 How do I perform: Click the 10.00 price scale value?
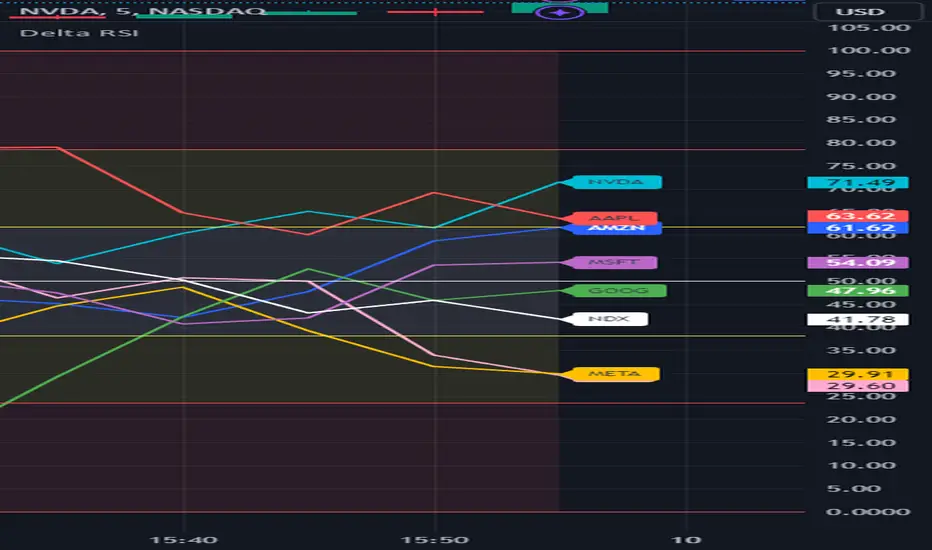(x=861, y=466)
